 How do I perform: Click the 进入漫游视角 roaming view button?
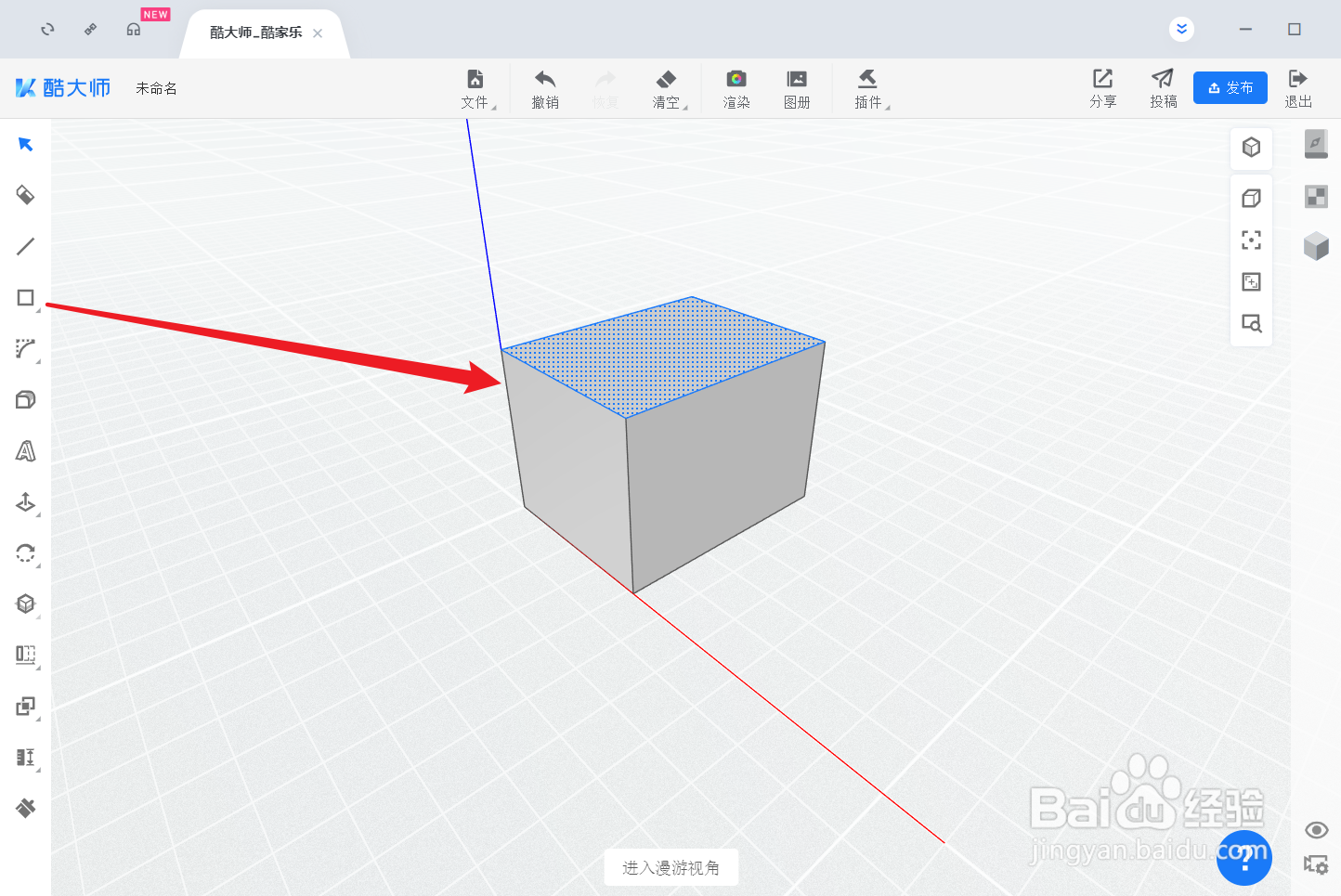(670, 867)
